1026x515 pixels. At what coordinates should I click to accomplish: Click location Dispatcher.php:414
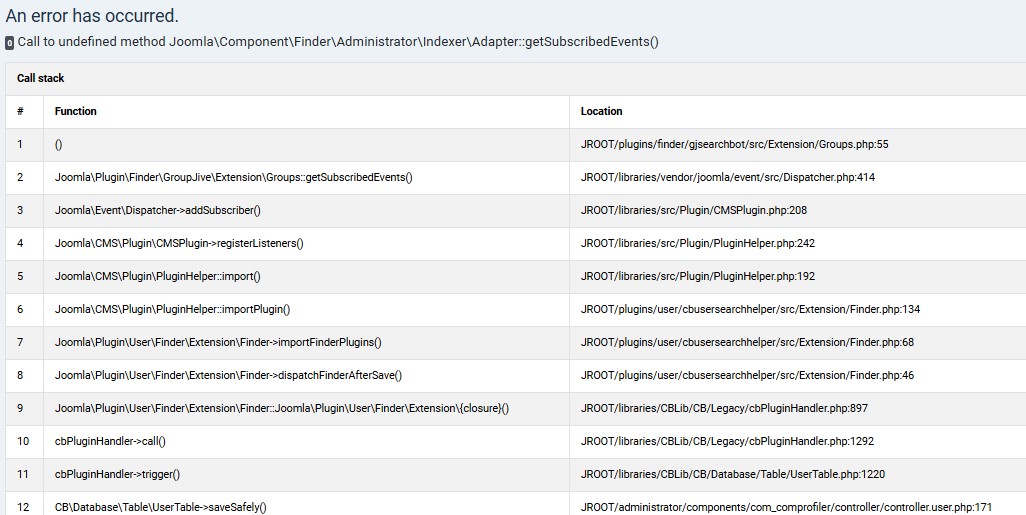pos(728,177)
